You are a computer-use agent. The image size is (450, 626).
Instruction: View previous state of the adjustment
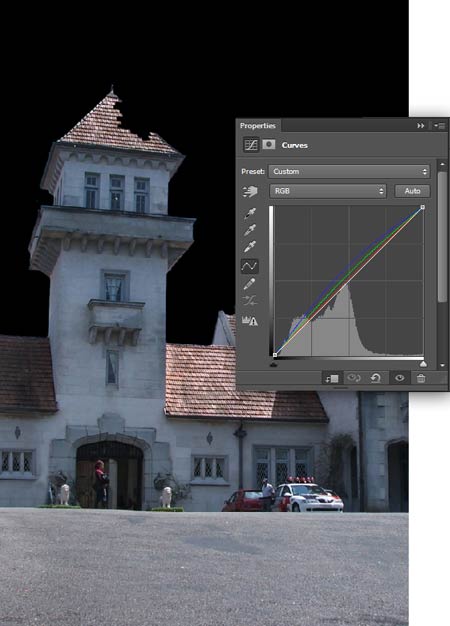click(x=354, y=378)
